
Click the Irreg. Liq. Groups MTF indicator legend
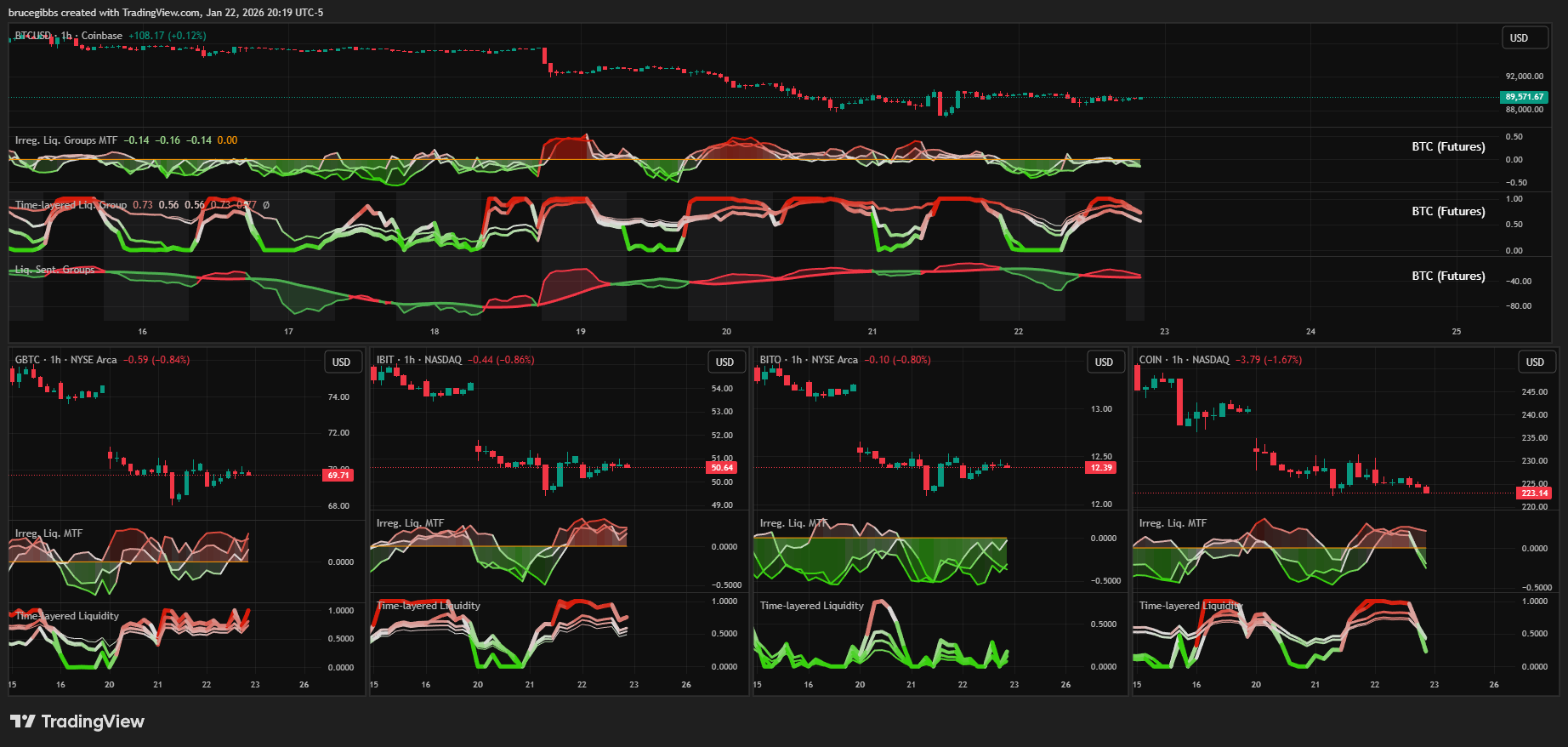point(66,140)
